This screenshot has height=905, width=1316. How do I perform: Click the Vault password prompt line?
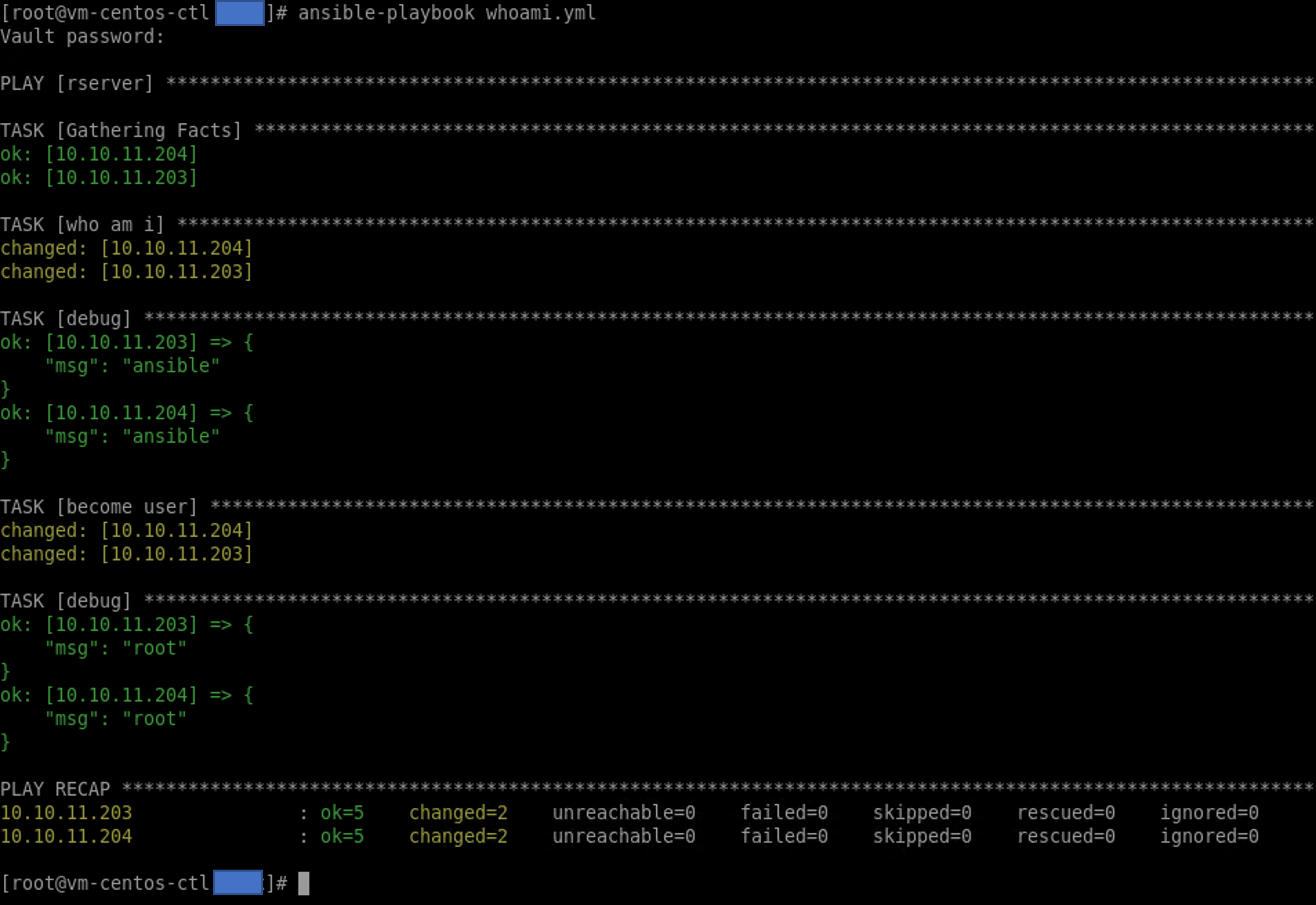82,37
